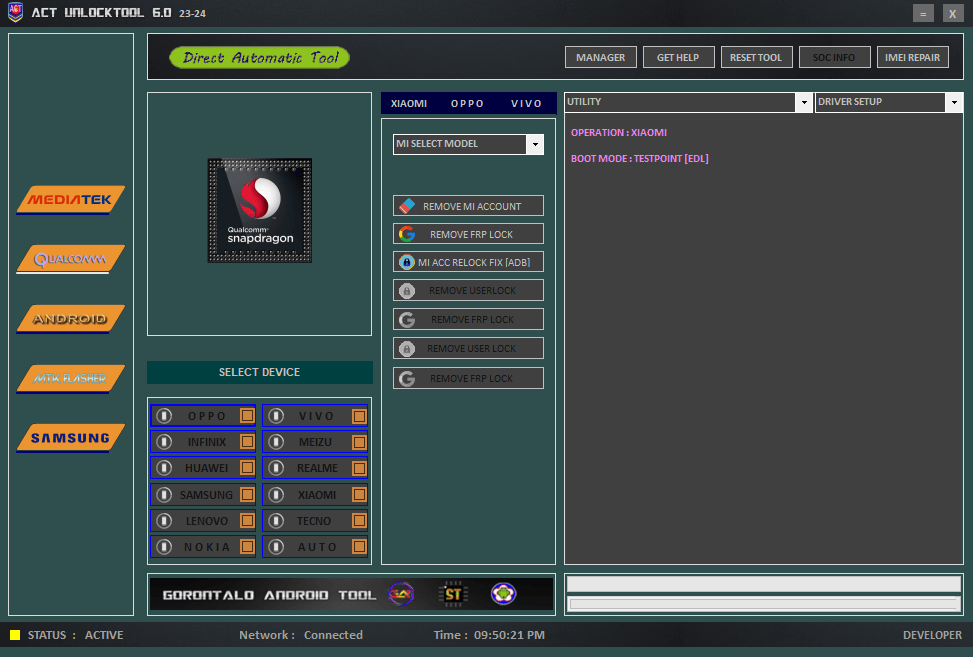Click the Remove MI Account button
The image size is (973, 657).
coord(468,206)
